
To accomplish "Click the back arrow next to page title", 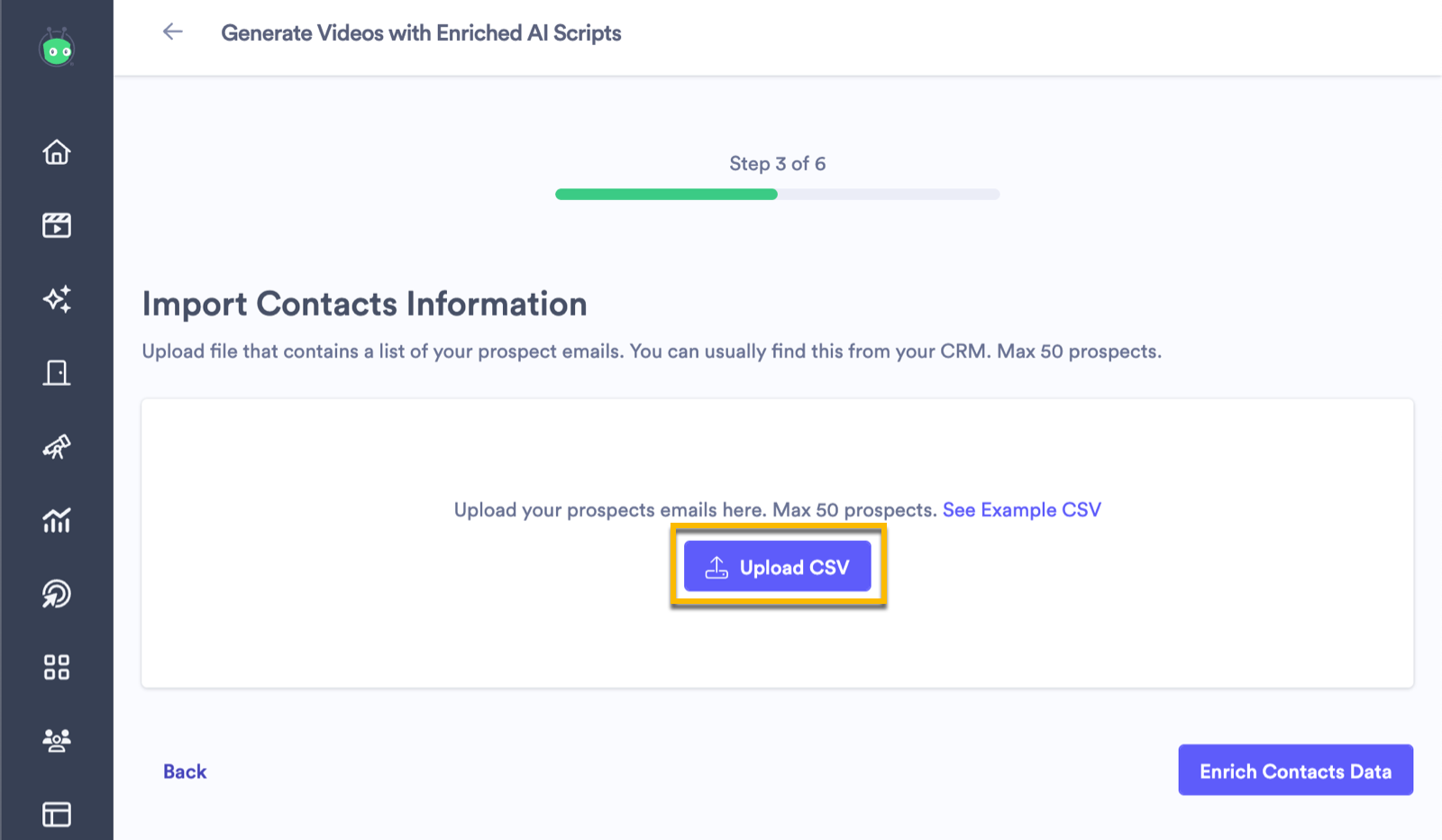I will (x=171, y=32).
